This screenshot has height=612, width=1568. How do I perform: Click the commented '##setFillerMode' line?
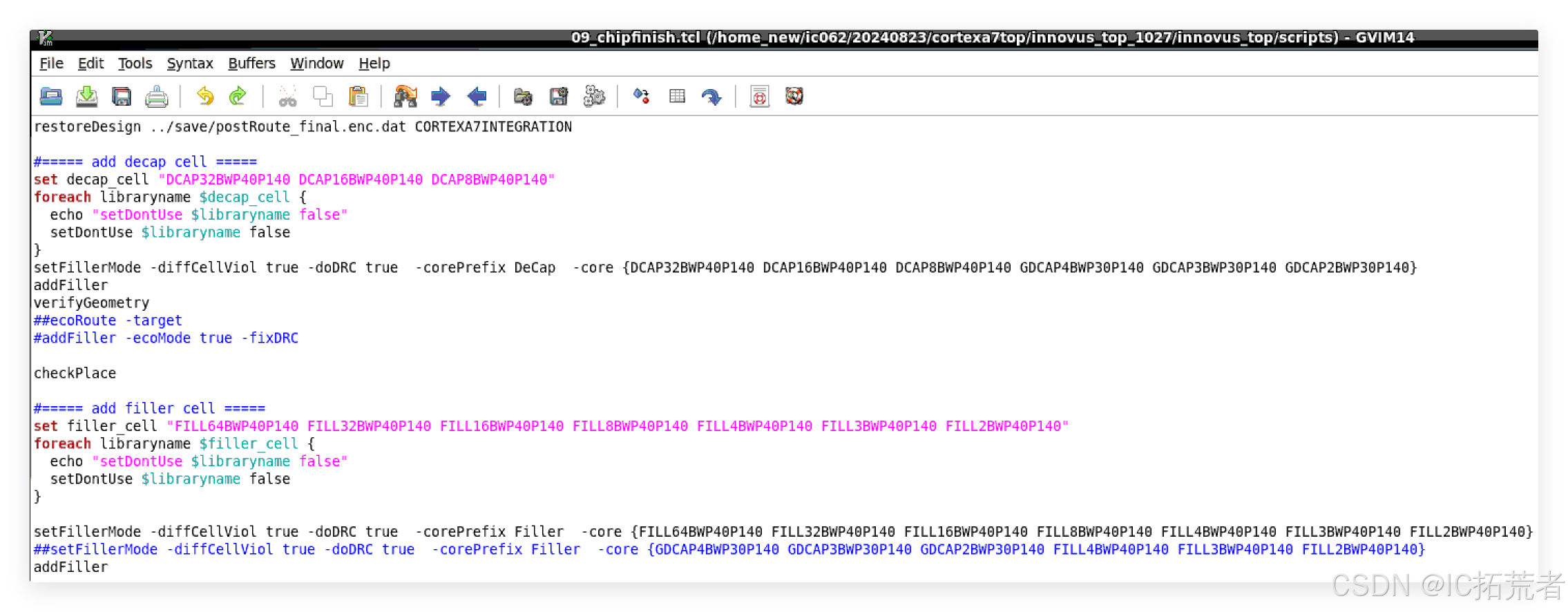pyautogui.click(x=729, y=550)
